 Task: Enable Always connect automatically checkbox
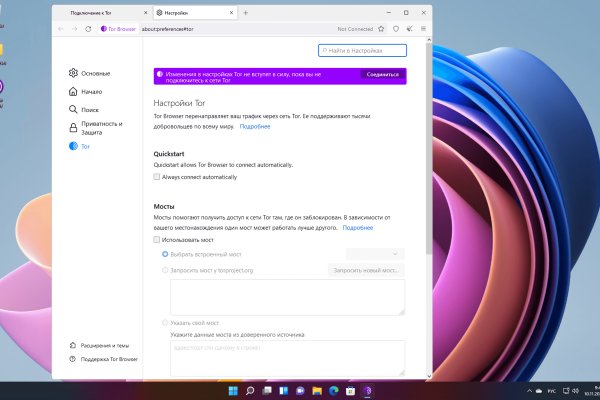click(157, 176)
